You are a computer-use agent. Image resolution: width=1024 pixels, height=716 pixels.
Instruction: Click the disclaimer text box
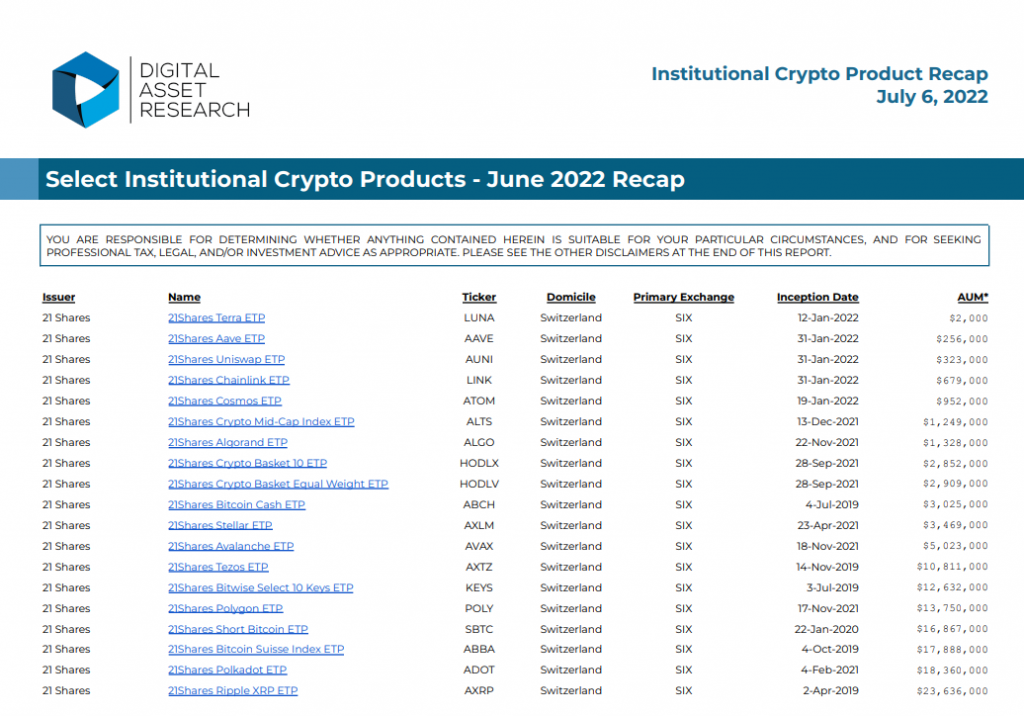coord(515,246)
